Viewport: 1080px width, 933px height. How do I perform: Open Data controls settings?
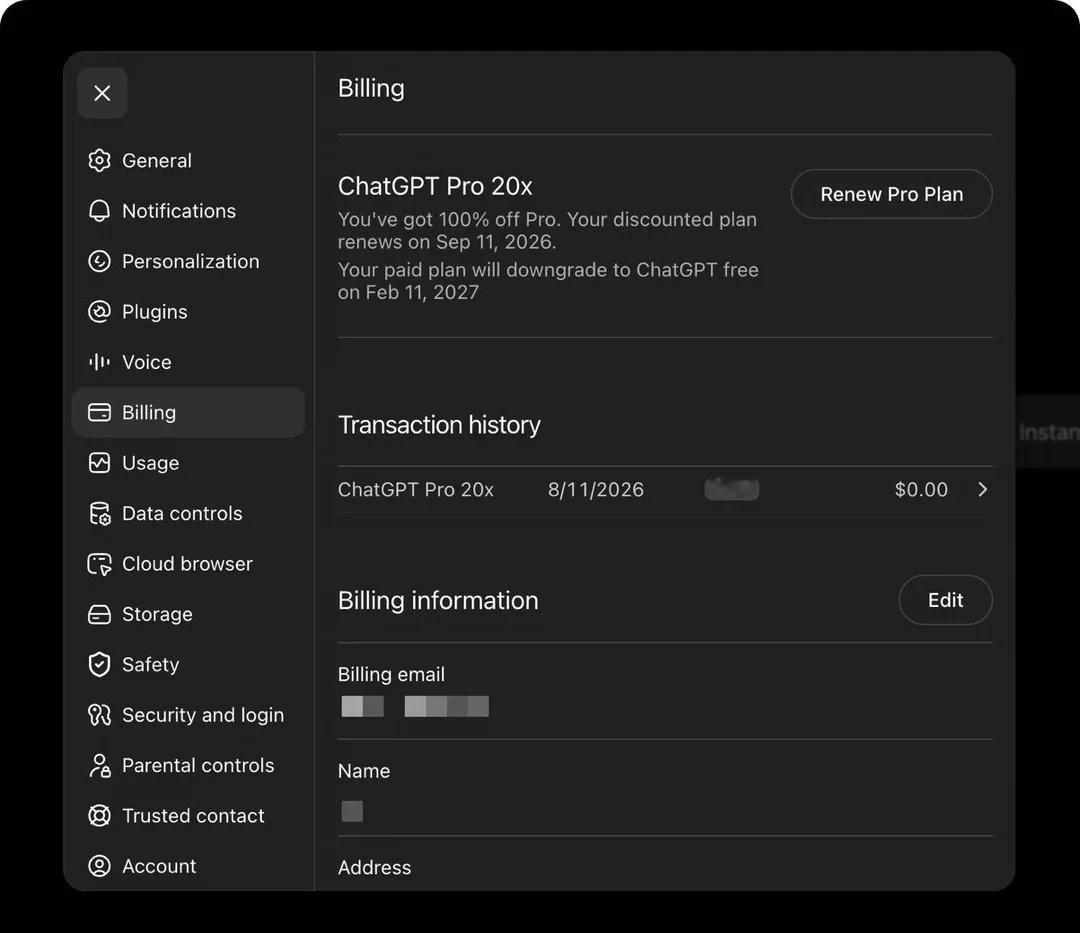pyautogui.click(x=188, y=513)
